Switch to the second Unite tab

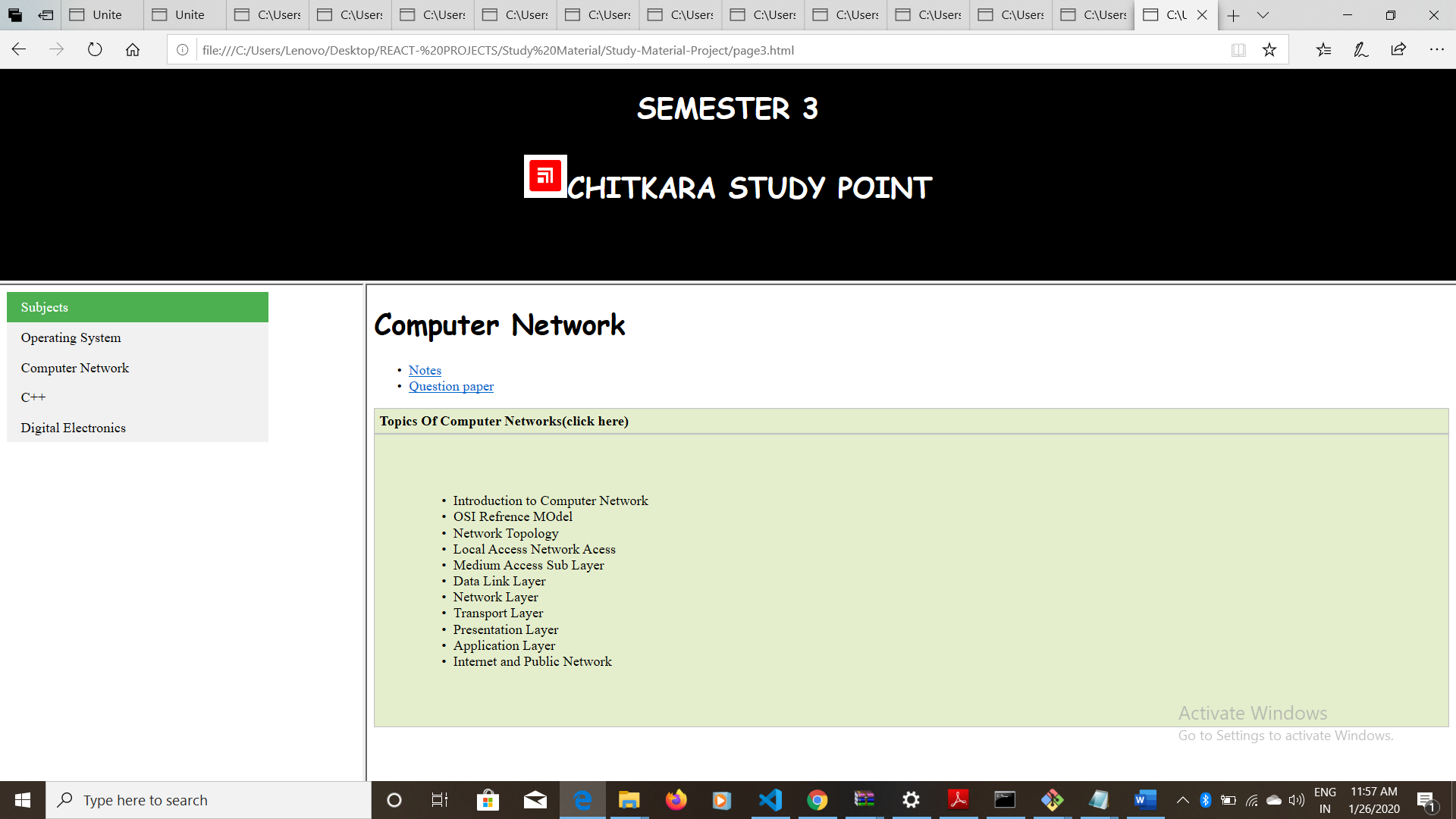[185, 15]
